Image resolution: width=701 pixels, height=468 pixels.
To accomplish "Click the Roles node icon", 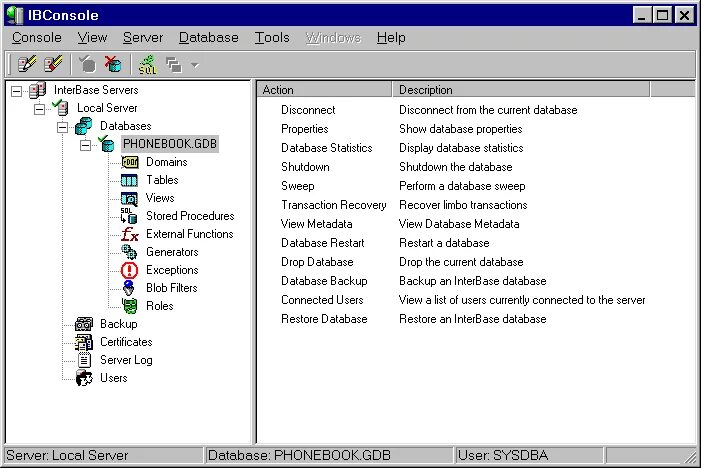I will 130,306.
